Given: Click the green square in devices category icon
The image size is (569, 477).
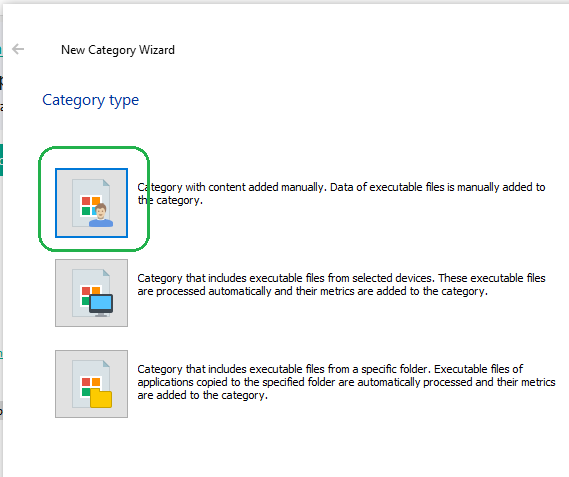Looking at the screenshot, I should pyautogui.click(x=86, y=301).
